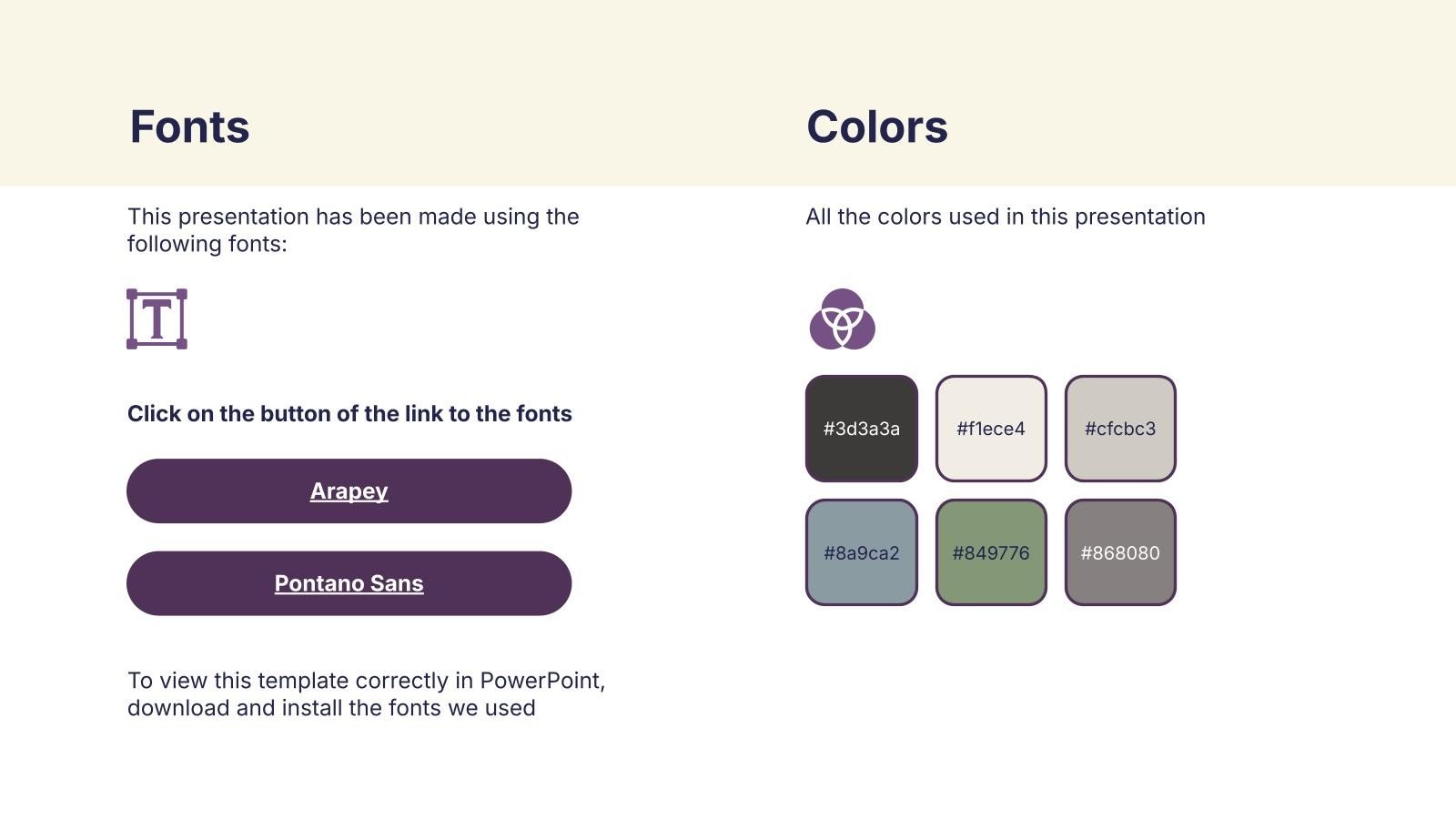Open the Arapey font link

tap(349, 491)
